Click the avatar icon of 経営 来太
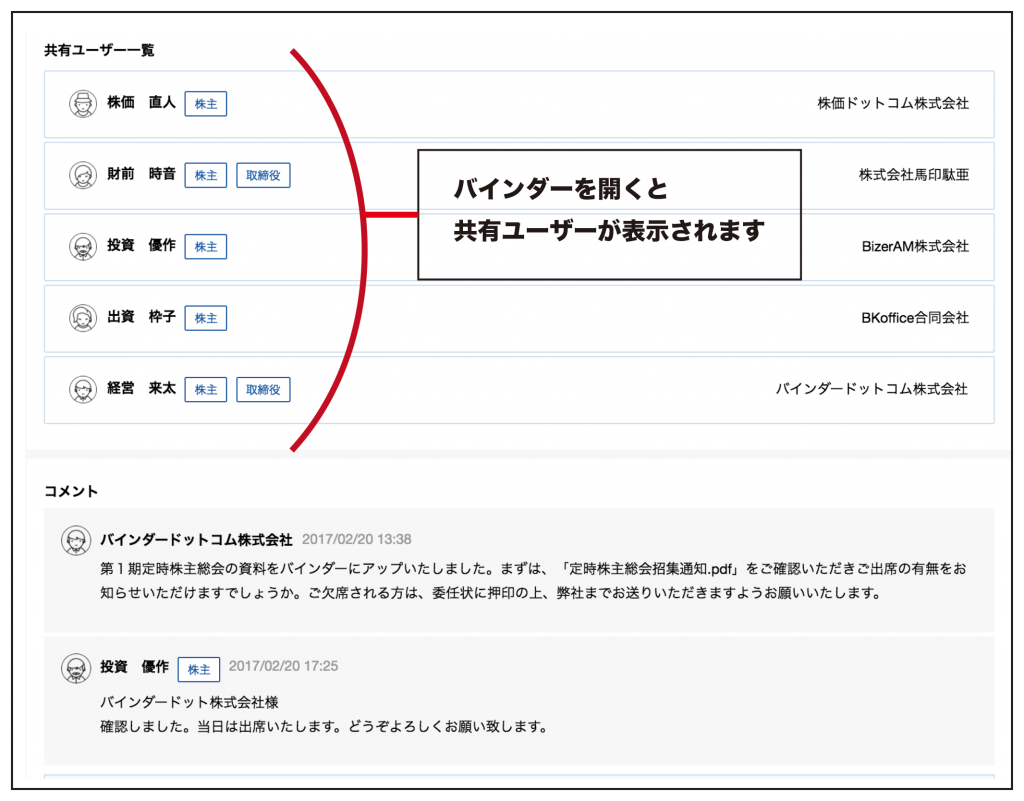 [x=83, y=389]
